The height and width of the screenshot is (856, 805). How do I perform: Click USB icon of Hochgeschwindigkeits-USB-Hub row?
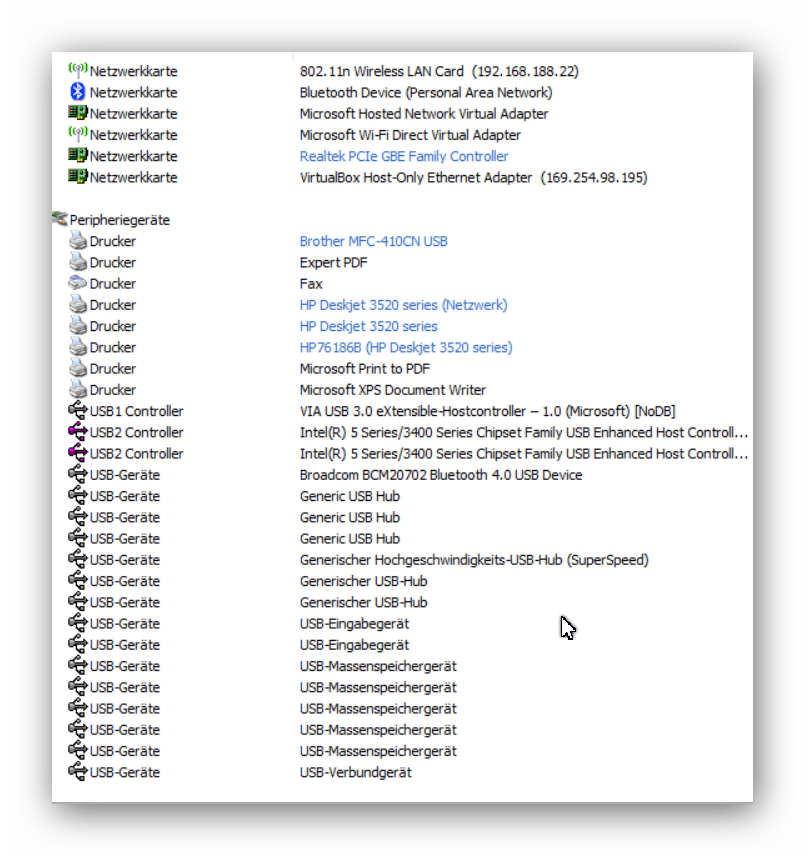pyautogui.click(x=77, y=559)
